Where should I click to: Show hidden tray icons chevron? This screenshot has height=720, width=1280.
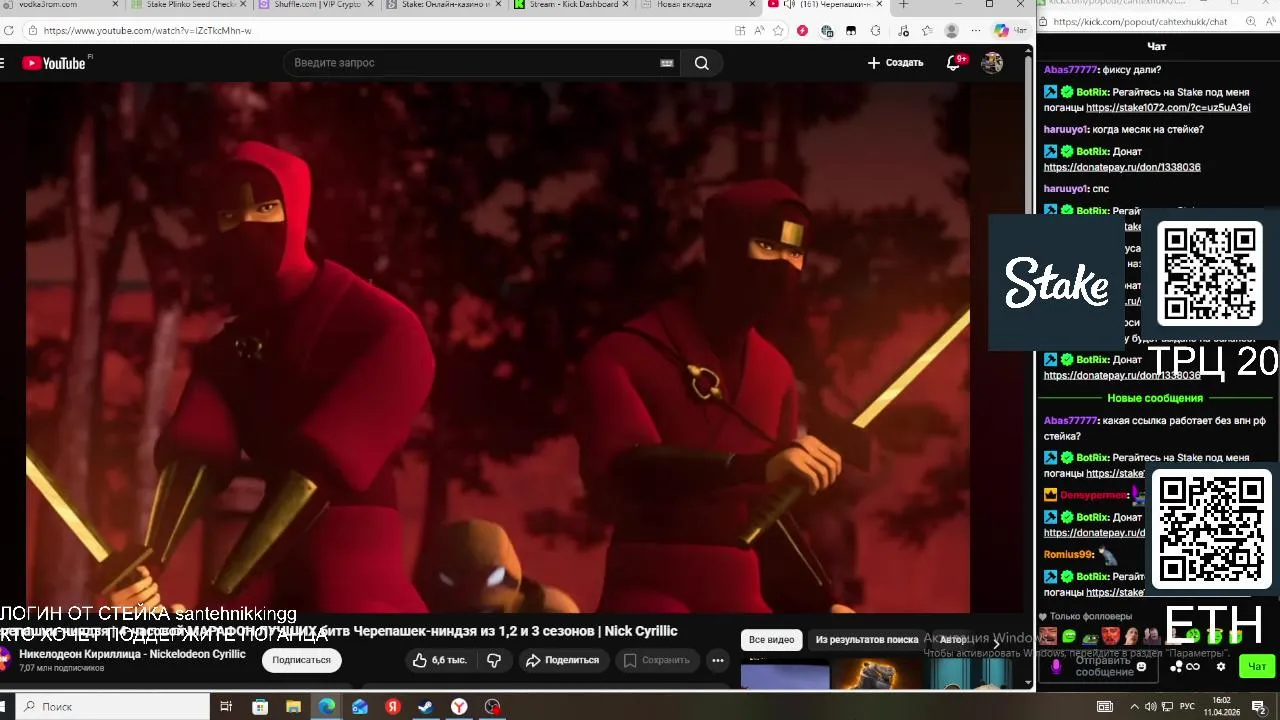click(x=1133, y=707)
